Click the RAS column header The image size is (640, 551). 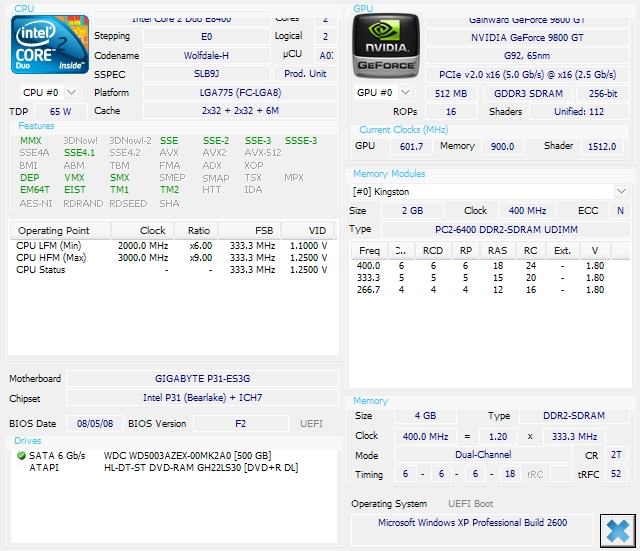498,251
